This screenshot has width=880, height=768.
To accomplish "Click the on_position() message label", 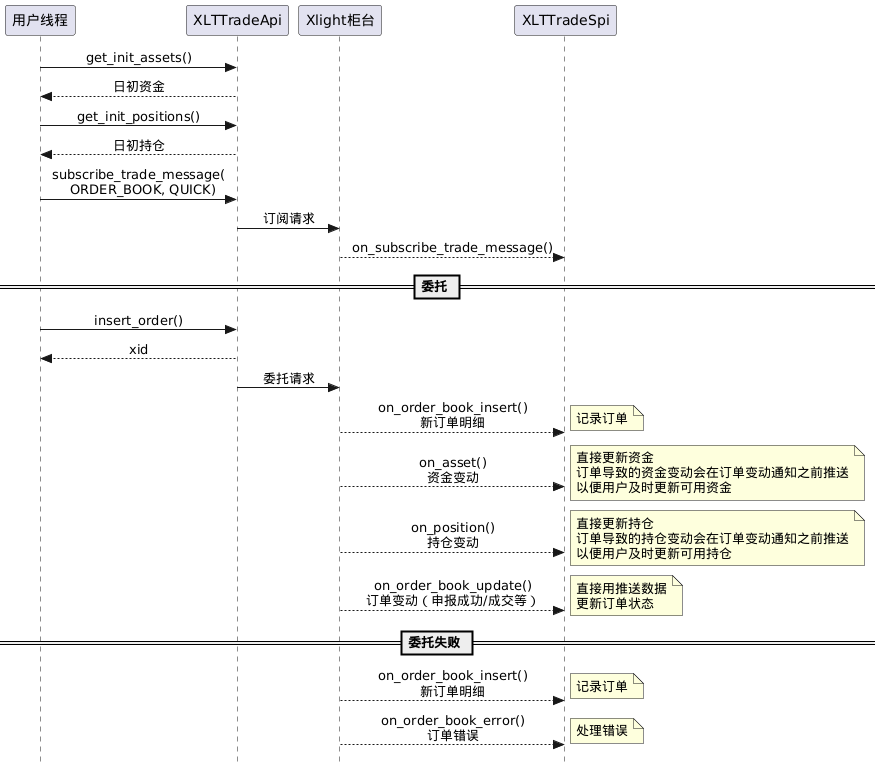I will [x=453, y=528].
